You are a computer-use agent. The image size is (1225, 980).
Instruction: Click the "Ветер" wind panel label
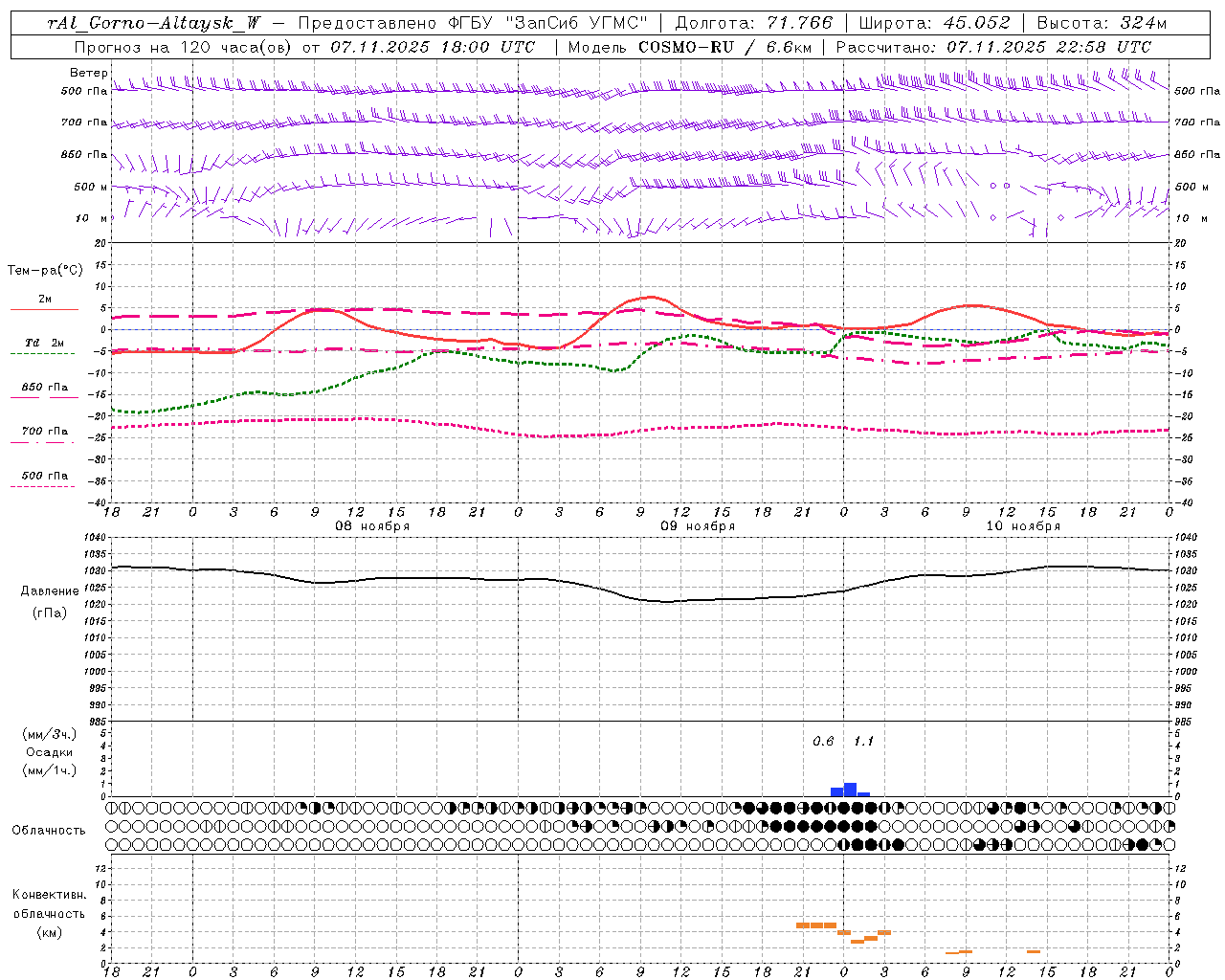coord(89,73)
